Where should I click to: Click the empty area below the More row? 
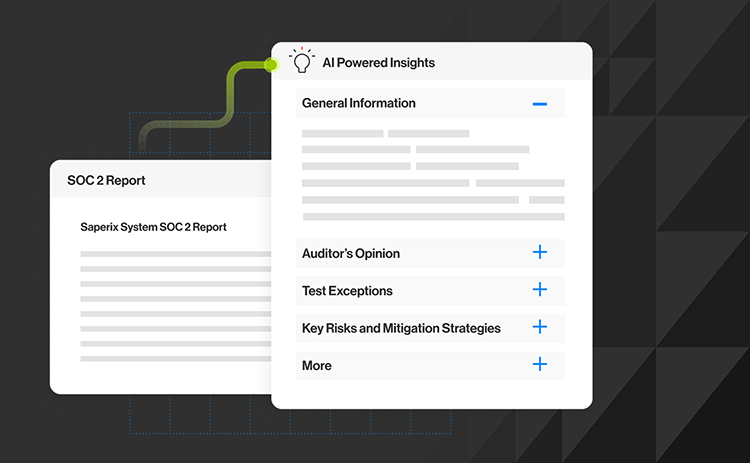432,394
